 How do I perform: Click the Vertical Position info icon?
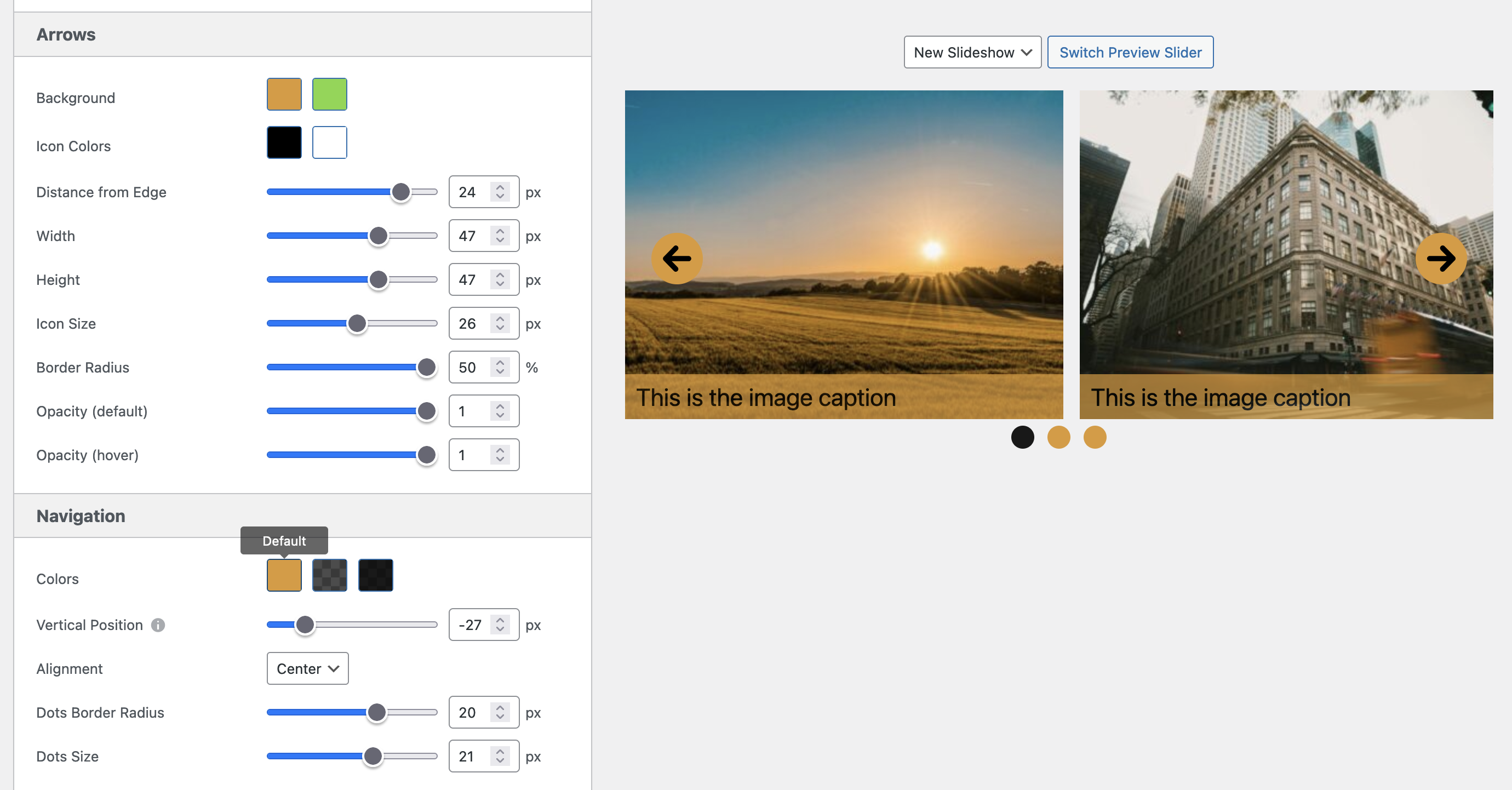point(158,625)
